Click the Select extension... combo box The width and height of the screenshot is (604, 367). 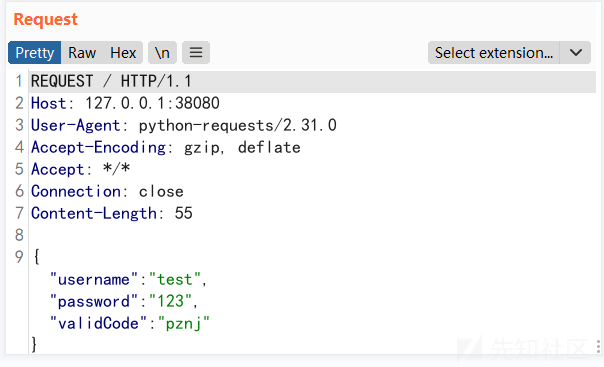click(494, 52)
